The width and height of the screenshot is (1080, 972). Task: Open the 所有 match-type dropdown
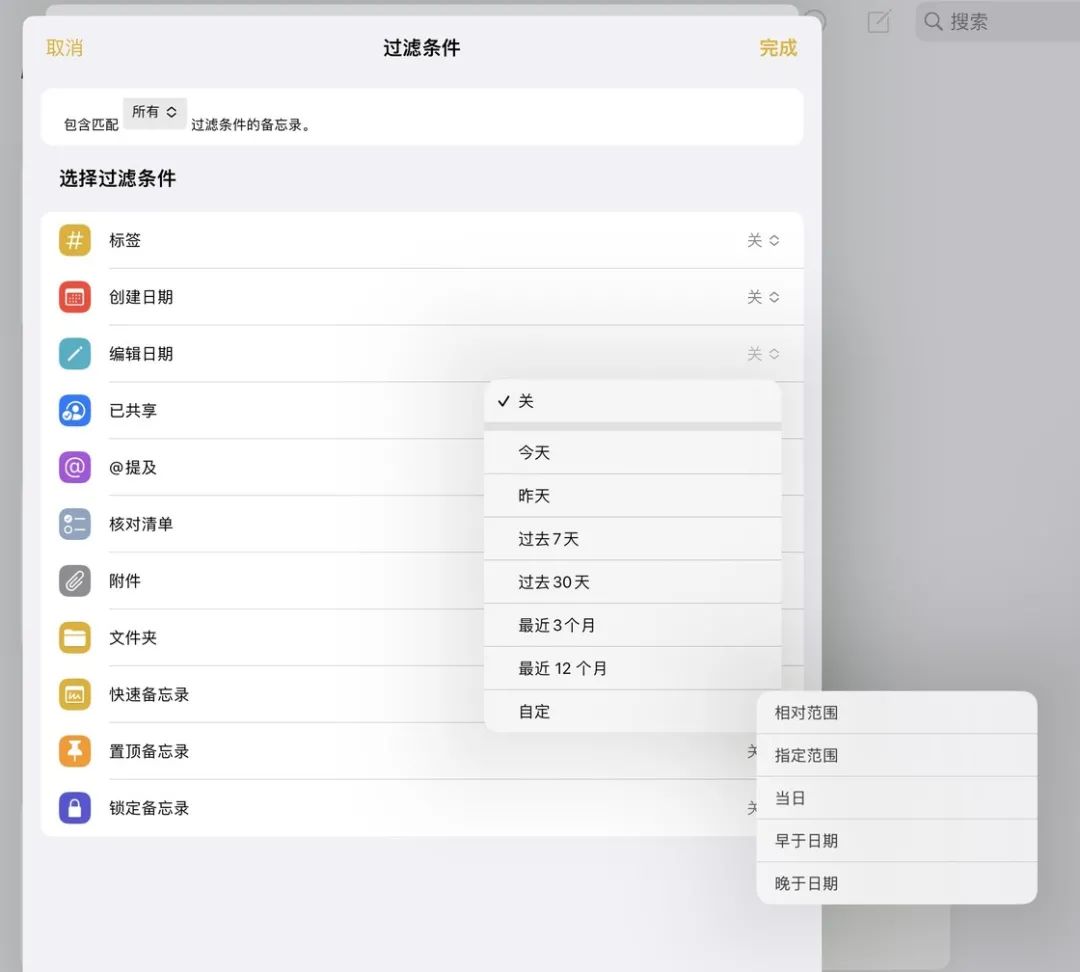[154, 112]
